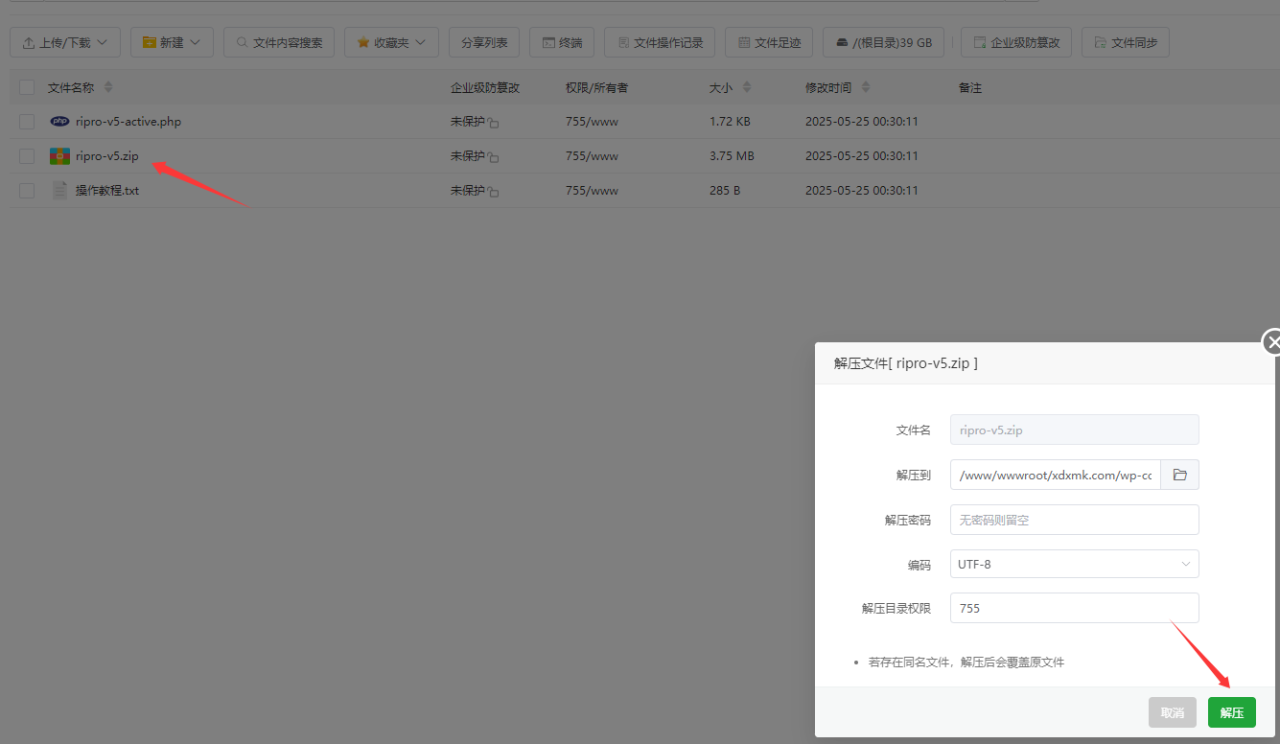The image size is (1280, 744).
Task: Sort by 修改时间 column arrows
Action: [x=865, y=88]
